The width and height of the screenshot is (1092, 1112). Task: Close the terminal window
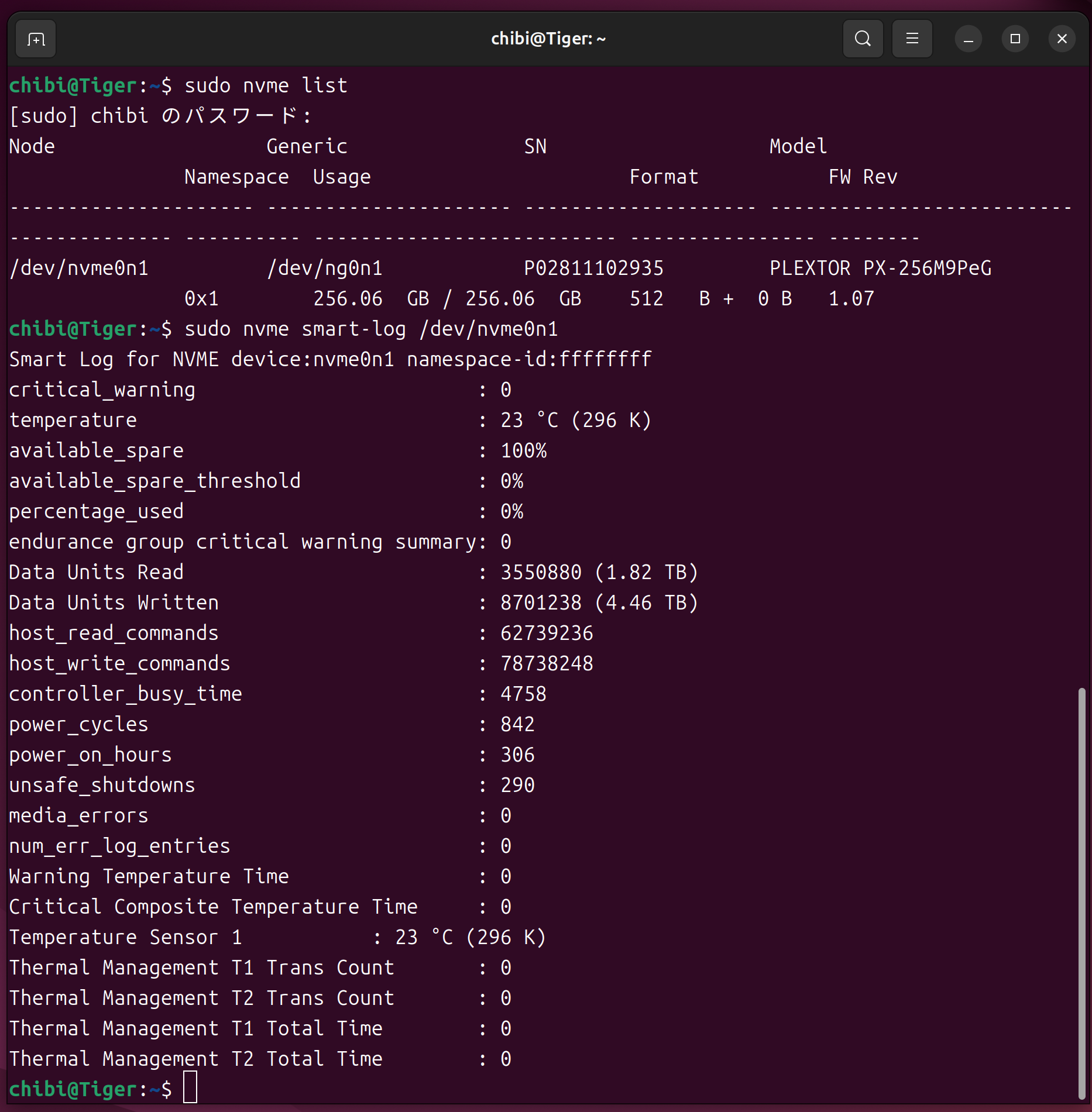tap(1062, 39)
